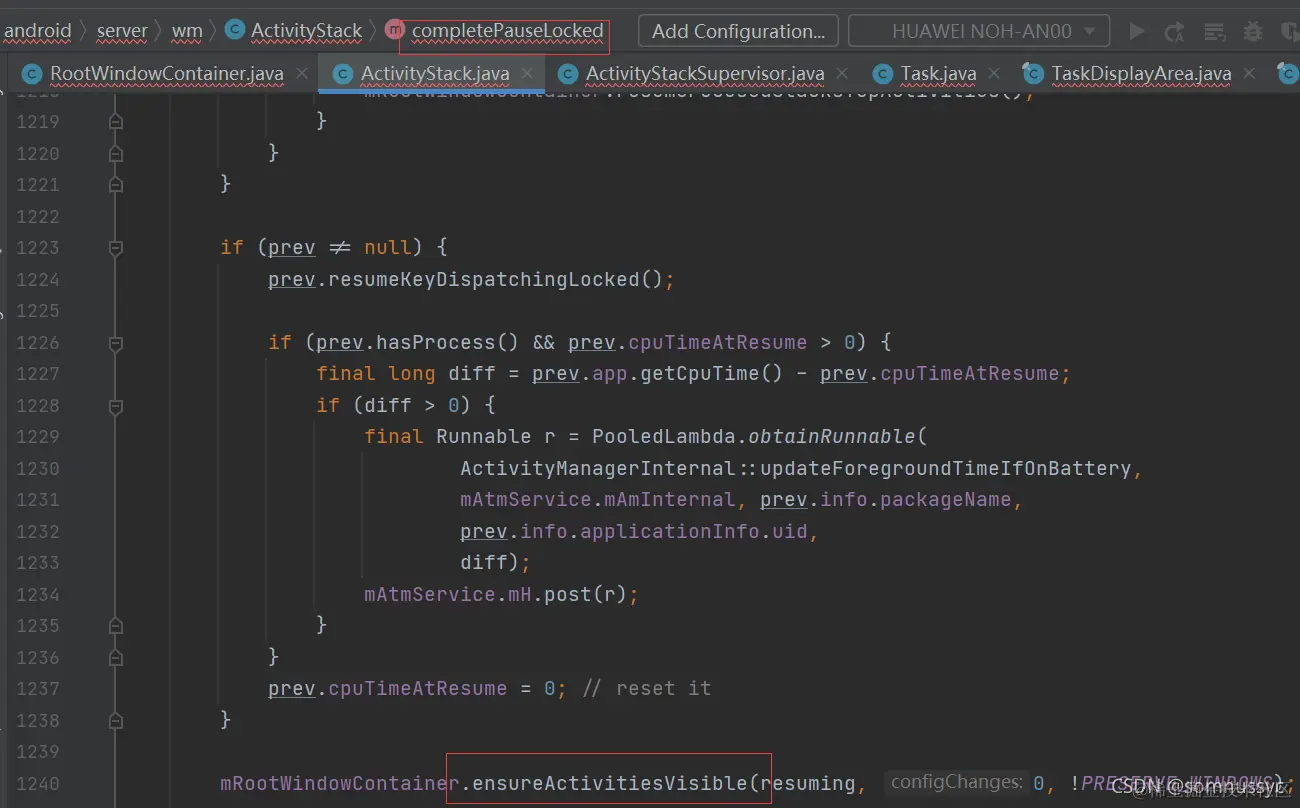Click the class icon beside ActivityStack breadcrumb
The image size is (1300, 808).
(x=235, y=31)
